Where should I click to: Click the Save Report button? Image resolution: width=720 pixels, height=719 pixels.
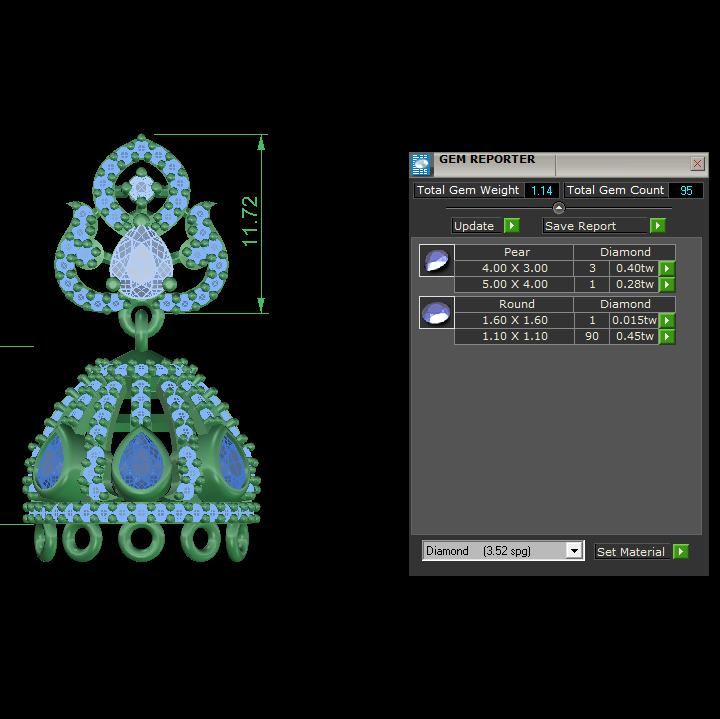coord(594,226)
